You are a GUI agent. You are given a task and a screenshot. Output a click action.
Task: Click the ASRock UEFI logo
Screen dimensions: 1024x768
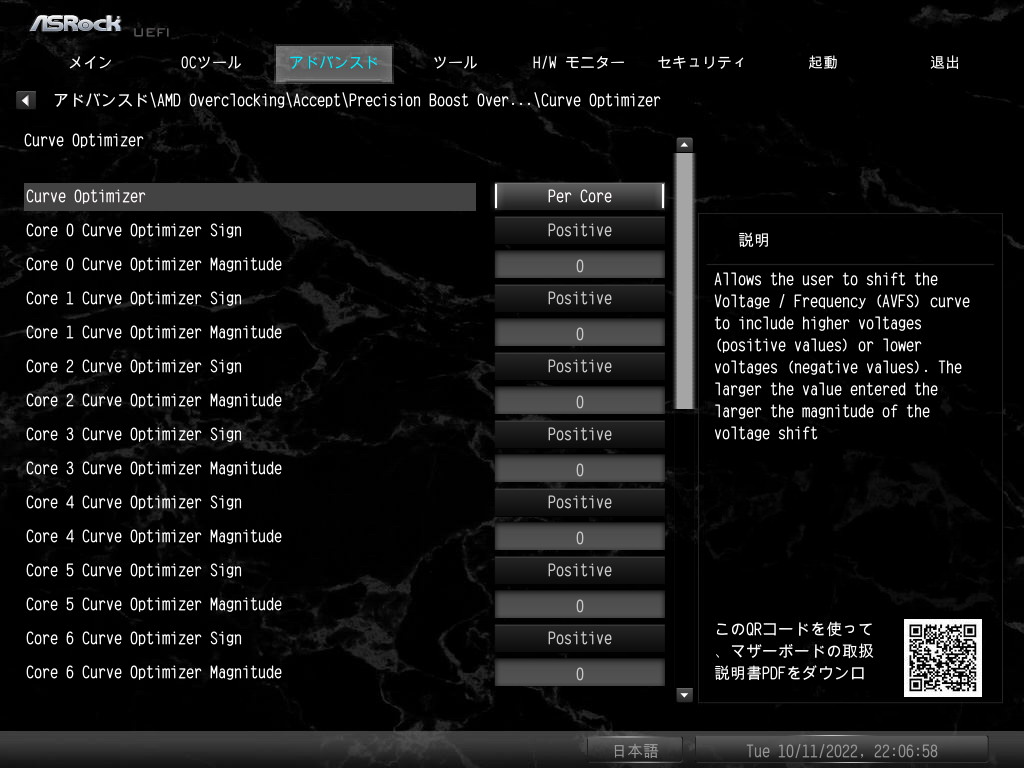point(99,25)
